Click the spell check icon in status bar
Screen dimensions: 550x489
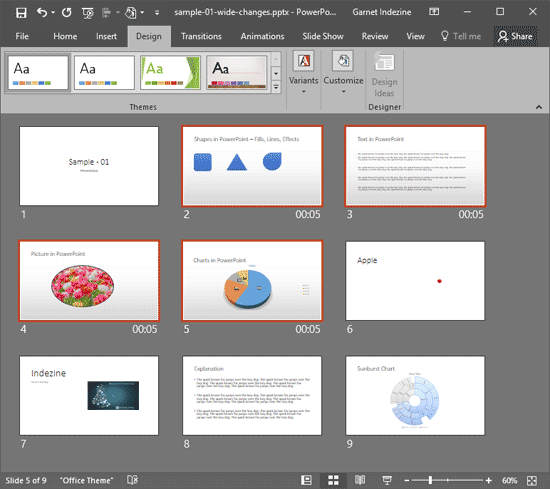pyautogui.click(x=132, y=480)
